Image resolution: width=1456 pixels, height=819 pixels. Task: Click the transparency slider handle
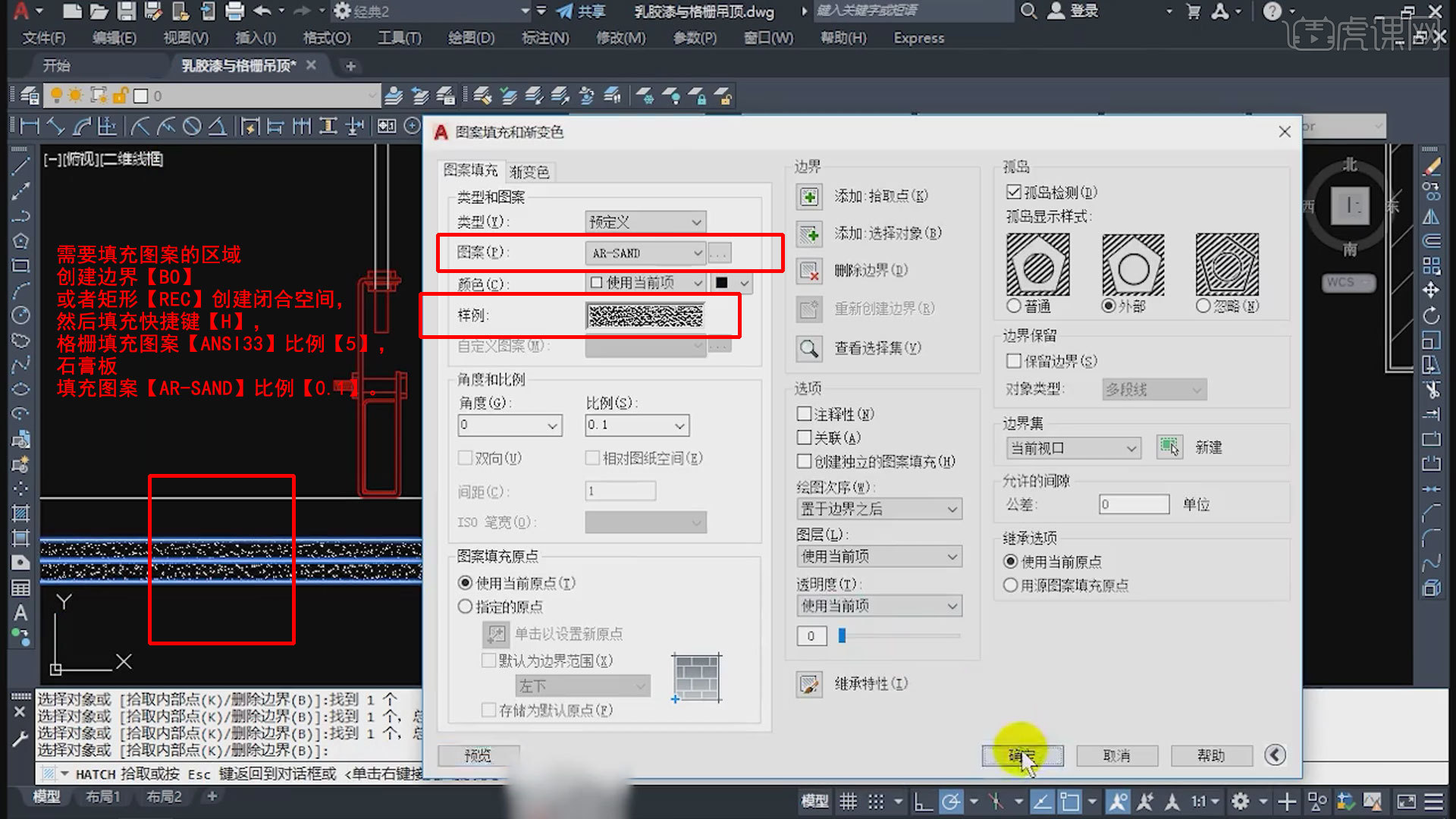coord(842,635)
